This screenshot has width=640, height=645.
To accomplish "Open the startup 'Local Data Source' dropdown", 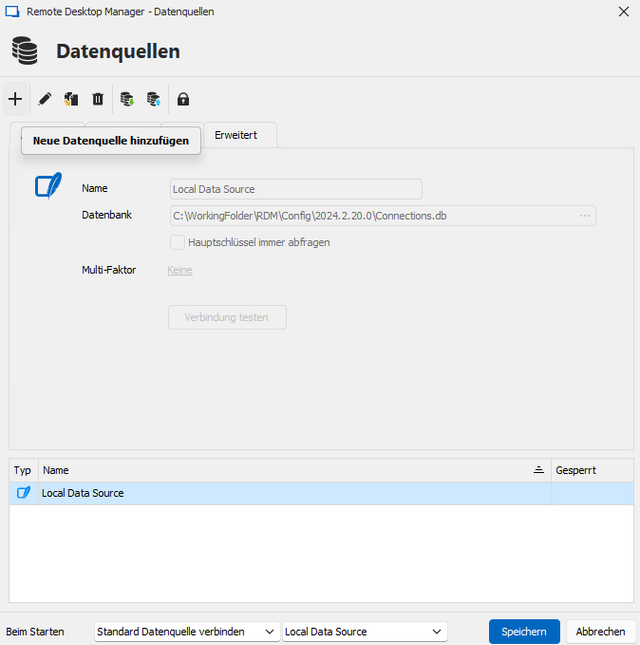I will [364, 631].
